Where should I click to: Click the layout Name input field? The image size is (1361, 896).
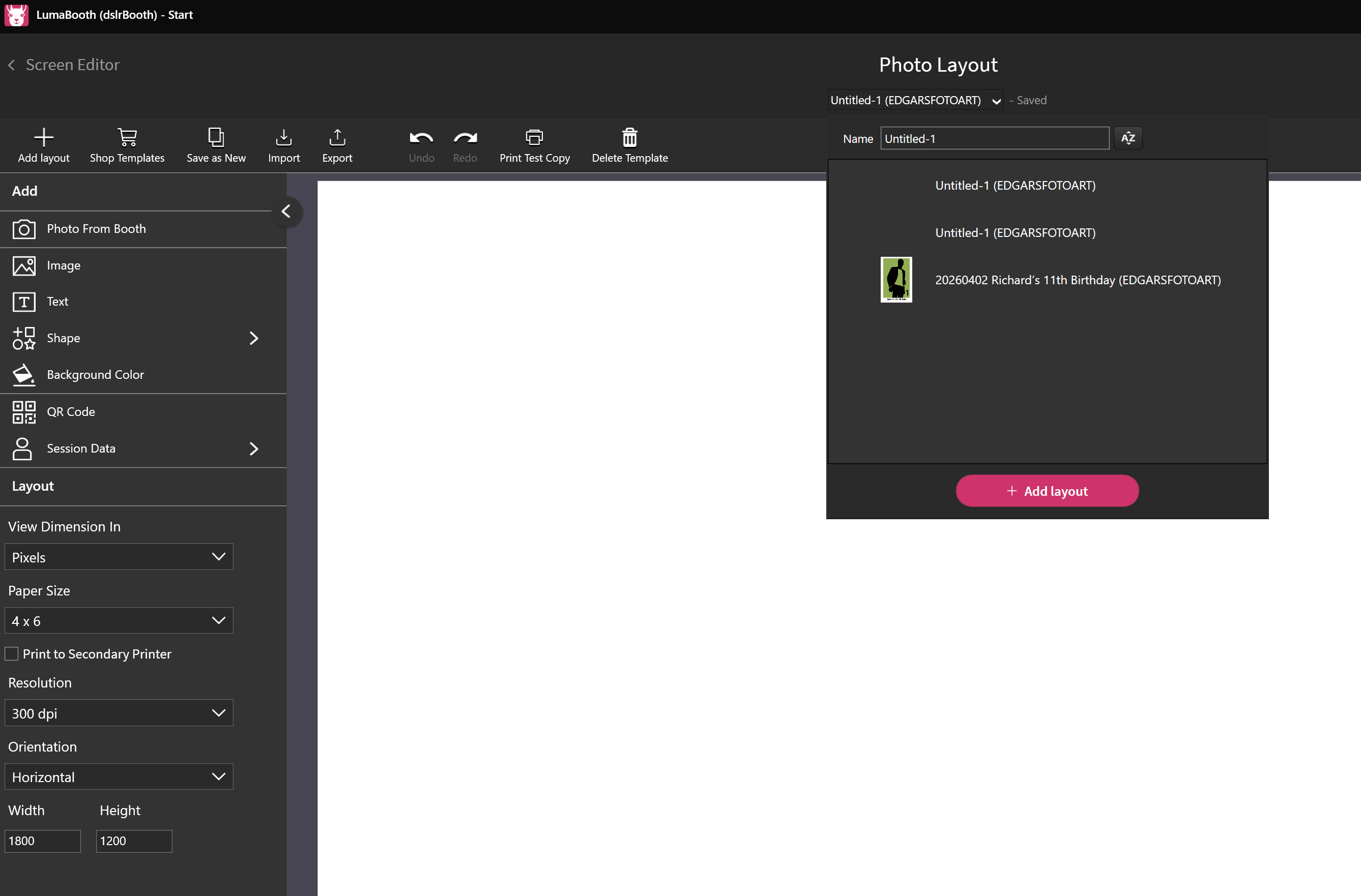(995, 138)
